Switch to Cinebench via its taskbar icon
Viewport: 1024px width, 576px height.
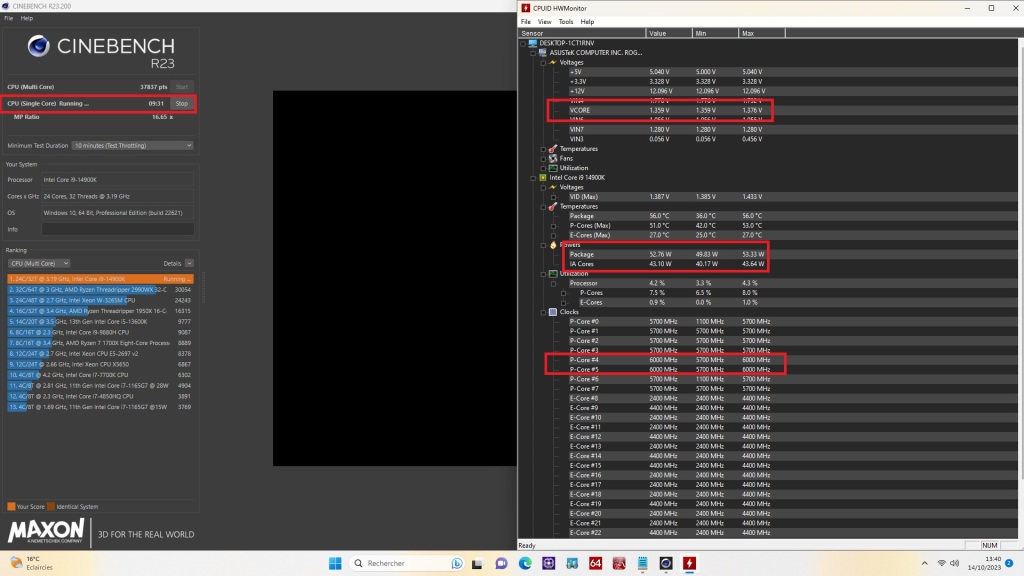[666, 564]
